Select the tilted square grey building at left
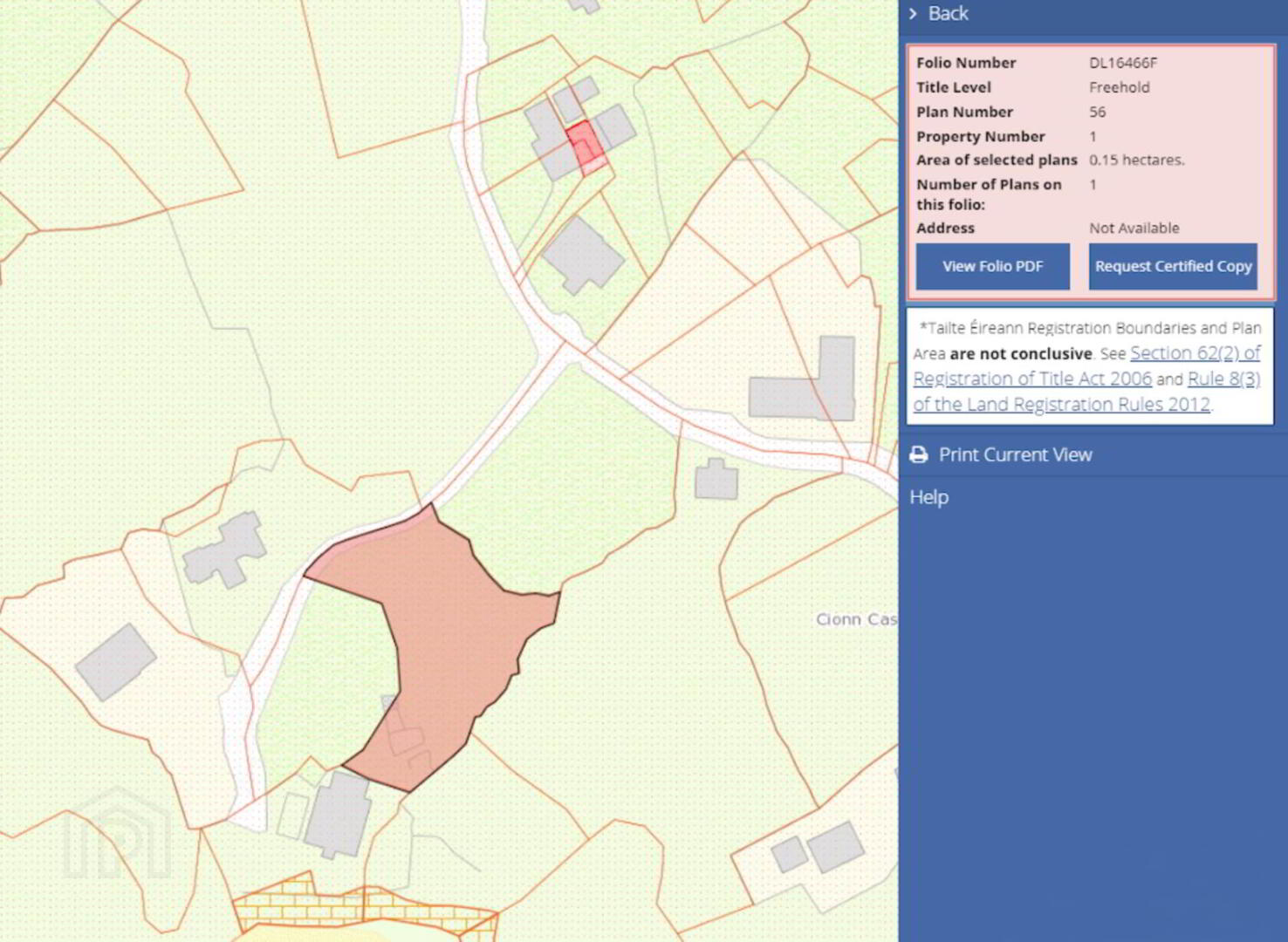 [x=115, y=662]
